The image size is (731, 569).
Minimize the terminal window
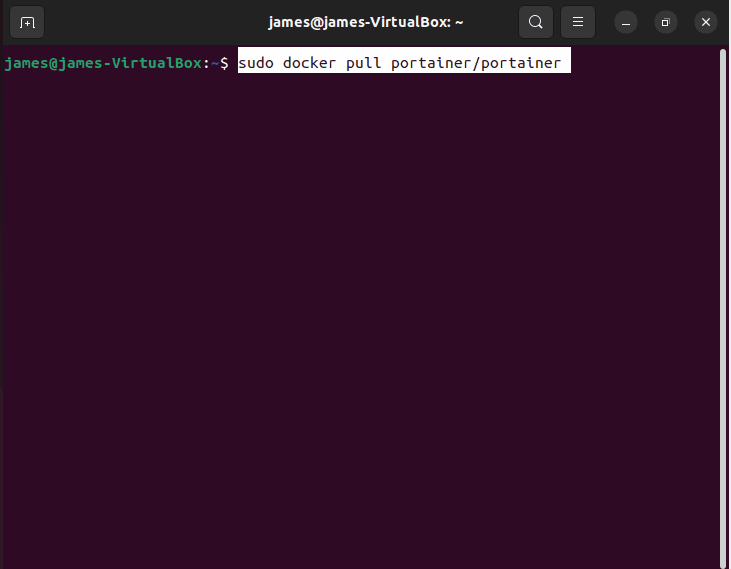(626, 22)
